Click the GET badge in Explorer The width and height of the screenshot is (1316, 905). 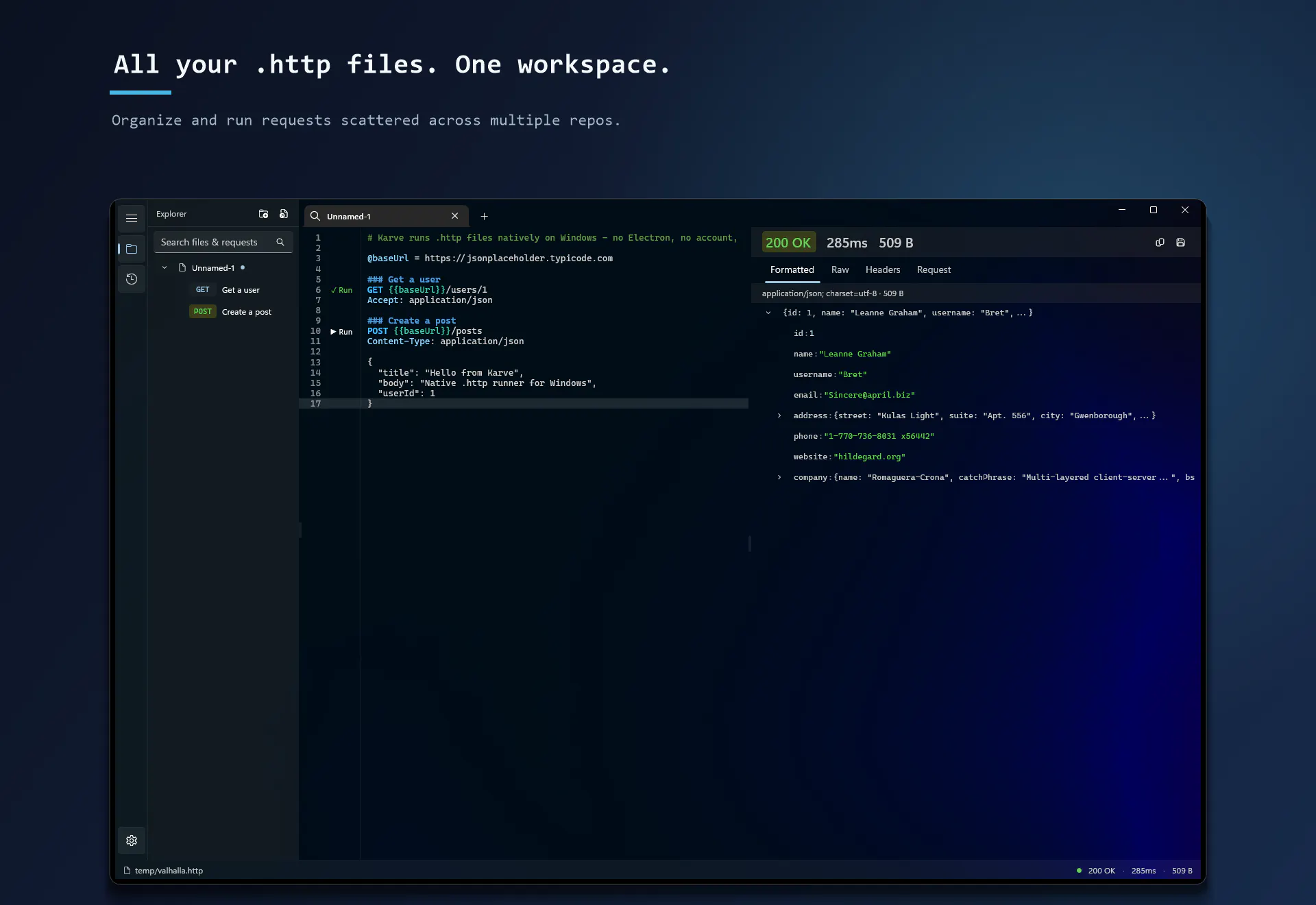(202, 290)
